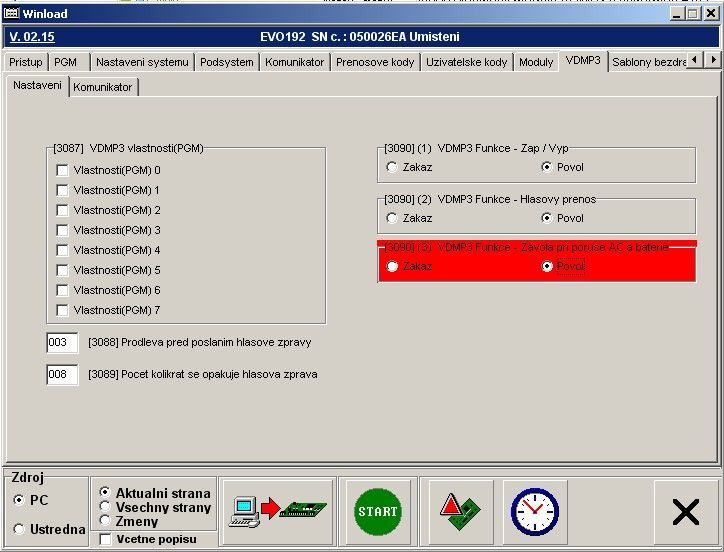Open the clock settings icon
Screen dimensions: 724x552
[x=534, y=511]
